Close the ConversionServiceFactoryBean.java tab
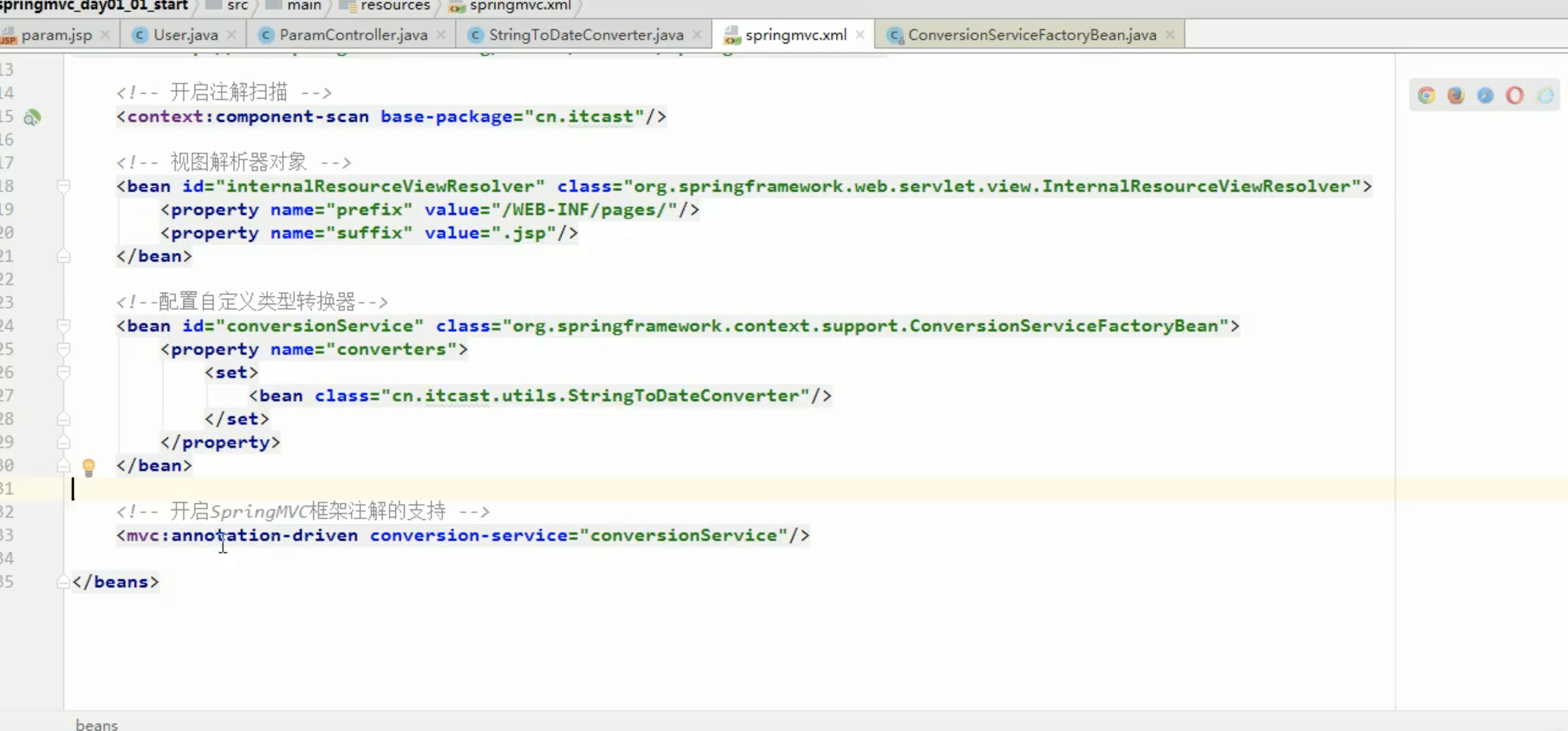This screenshot has width=1568, height=731. click(x=1170, y=35)
